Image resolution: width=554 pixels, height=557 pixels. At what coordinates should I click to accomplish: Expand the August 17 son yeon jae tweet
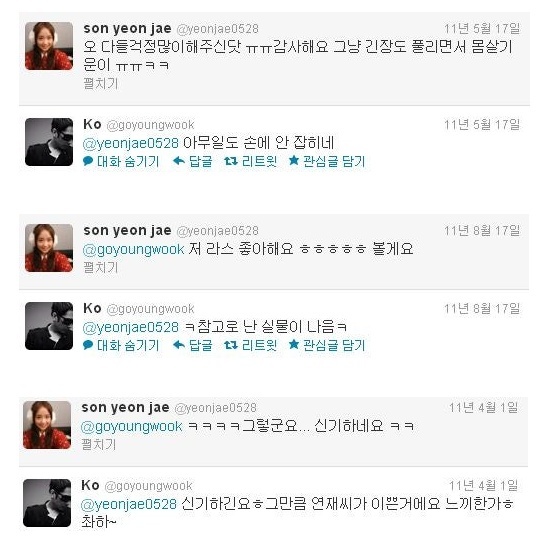click(x=101, y=267)
